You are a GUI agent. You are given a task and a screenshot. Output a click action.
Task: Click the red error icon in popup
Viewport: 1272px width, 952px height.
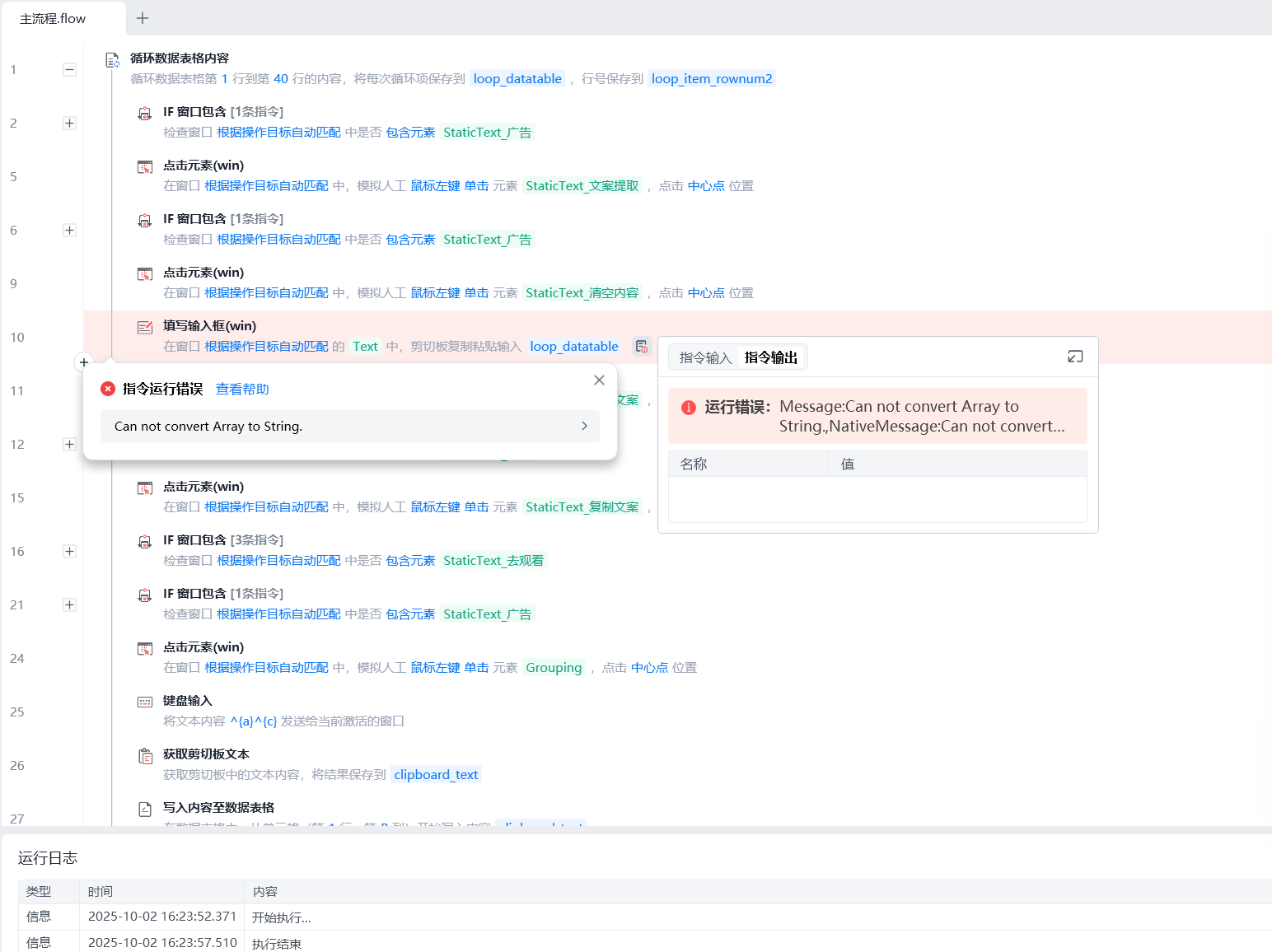tap(108, 389)
